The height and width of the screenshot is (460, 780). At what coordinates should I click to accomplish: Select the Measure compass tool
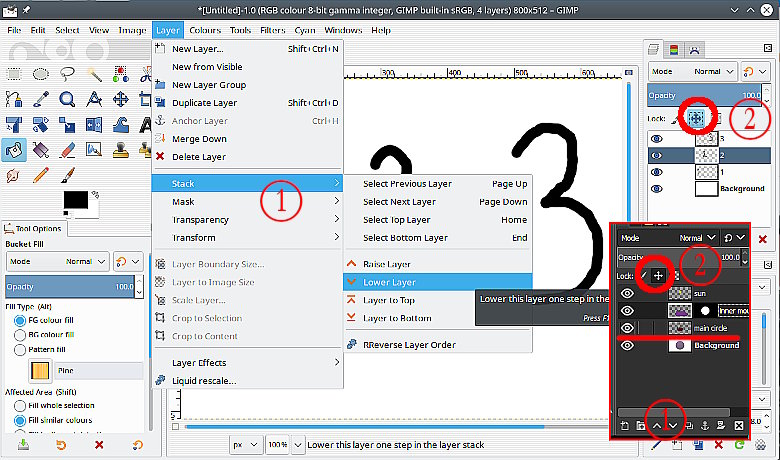pyautogui.click(x=94, y=99)
